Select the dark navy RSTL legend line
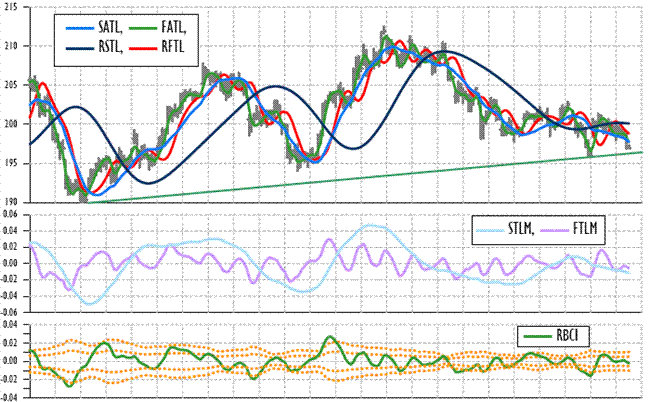The width and height of the screenshot is (650, 402). pos(80,48)
